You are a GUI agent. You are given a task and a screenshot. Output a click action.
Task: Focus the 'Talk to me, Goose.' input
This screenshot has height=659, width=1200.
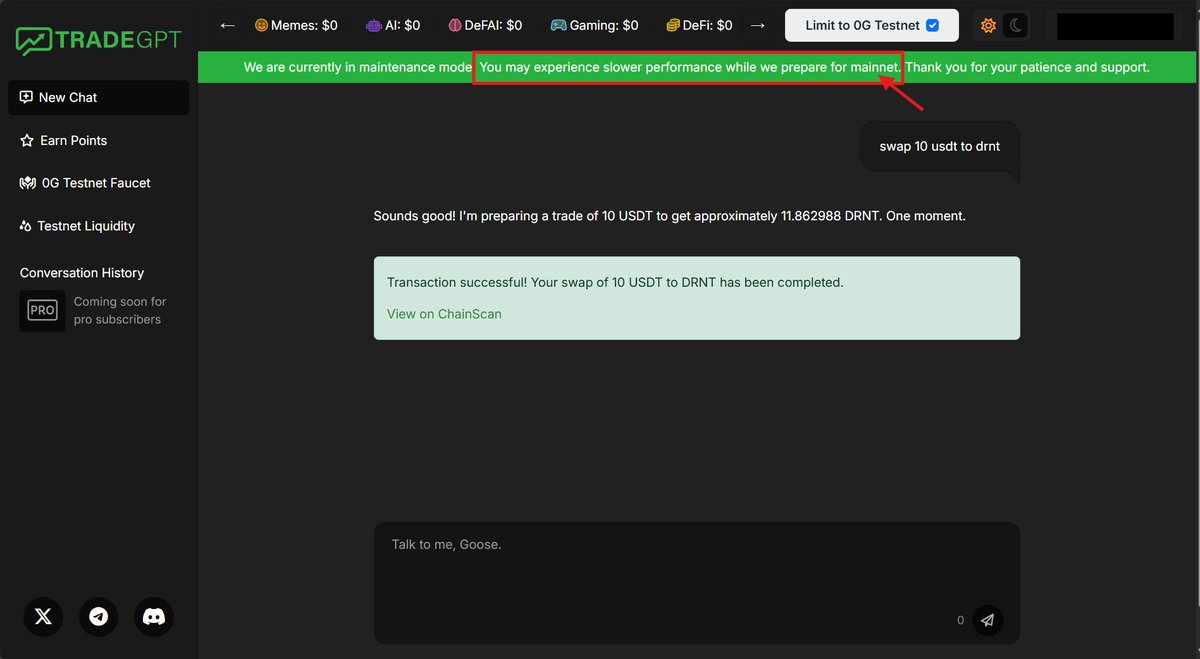pos(697,582)
